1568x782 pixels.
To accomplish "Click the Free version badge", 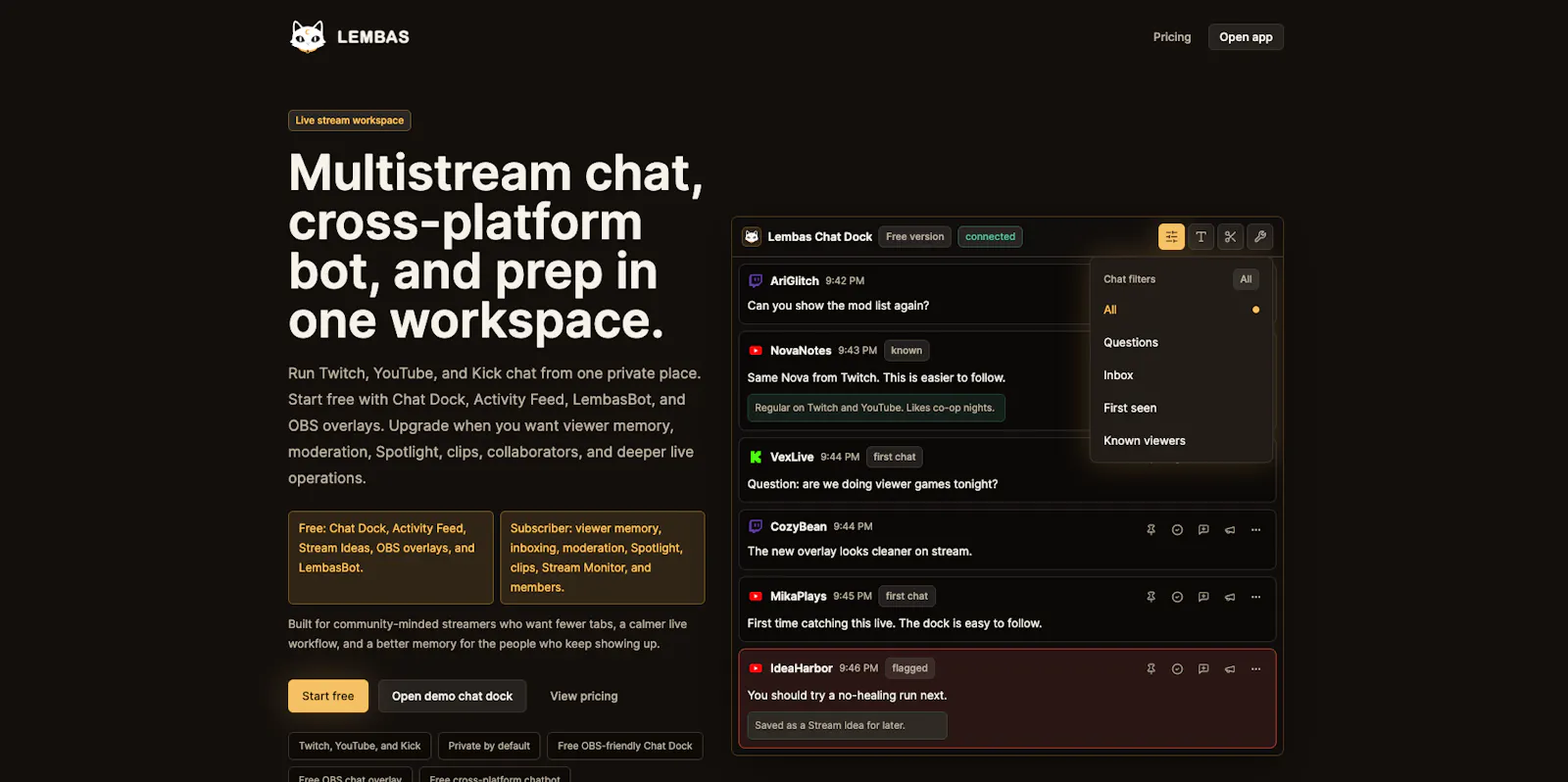I will point(915,236).
